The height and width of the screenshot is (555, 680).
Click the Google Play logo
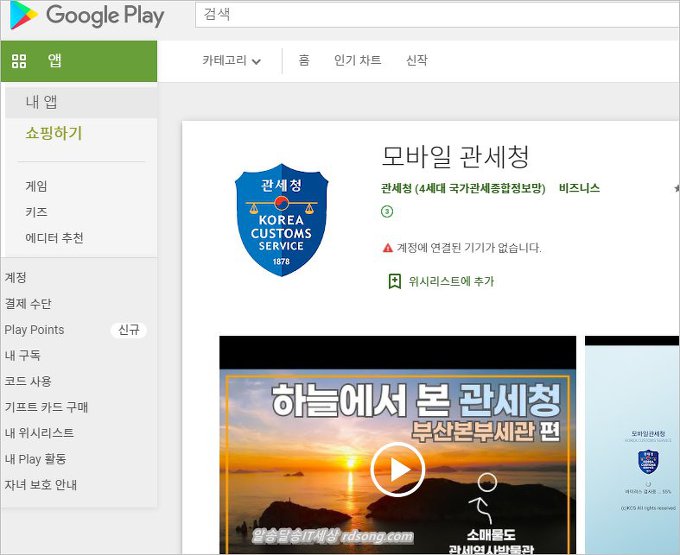(x=86, y=15)
